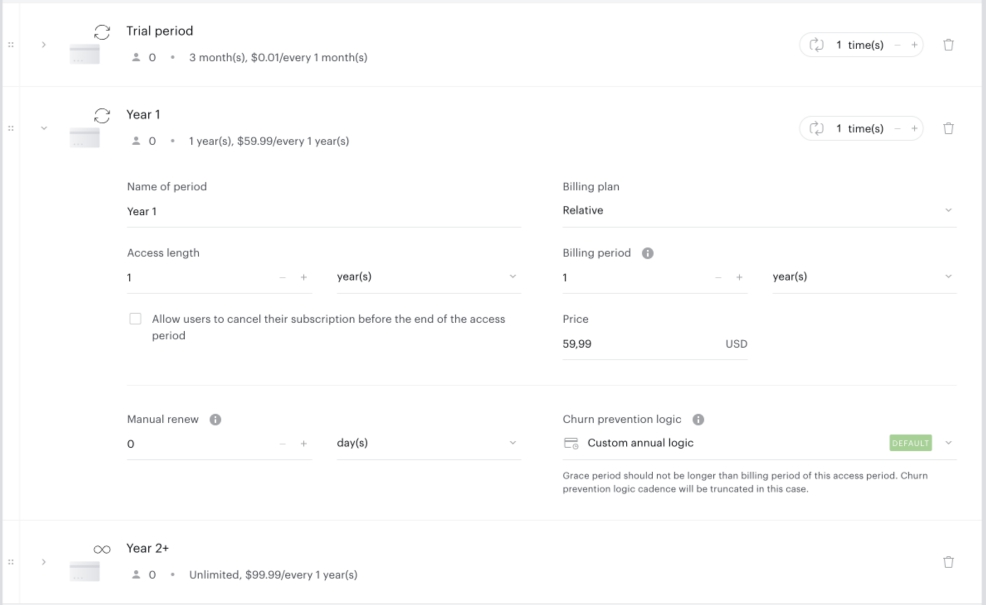Edit the Name of period field

pos(324,211)
